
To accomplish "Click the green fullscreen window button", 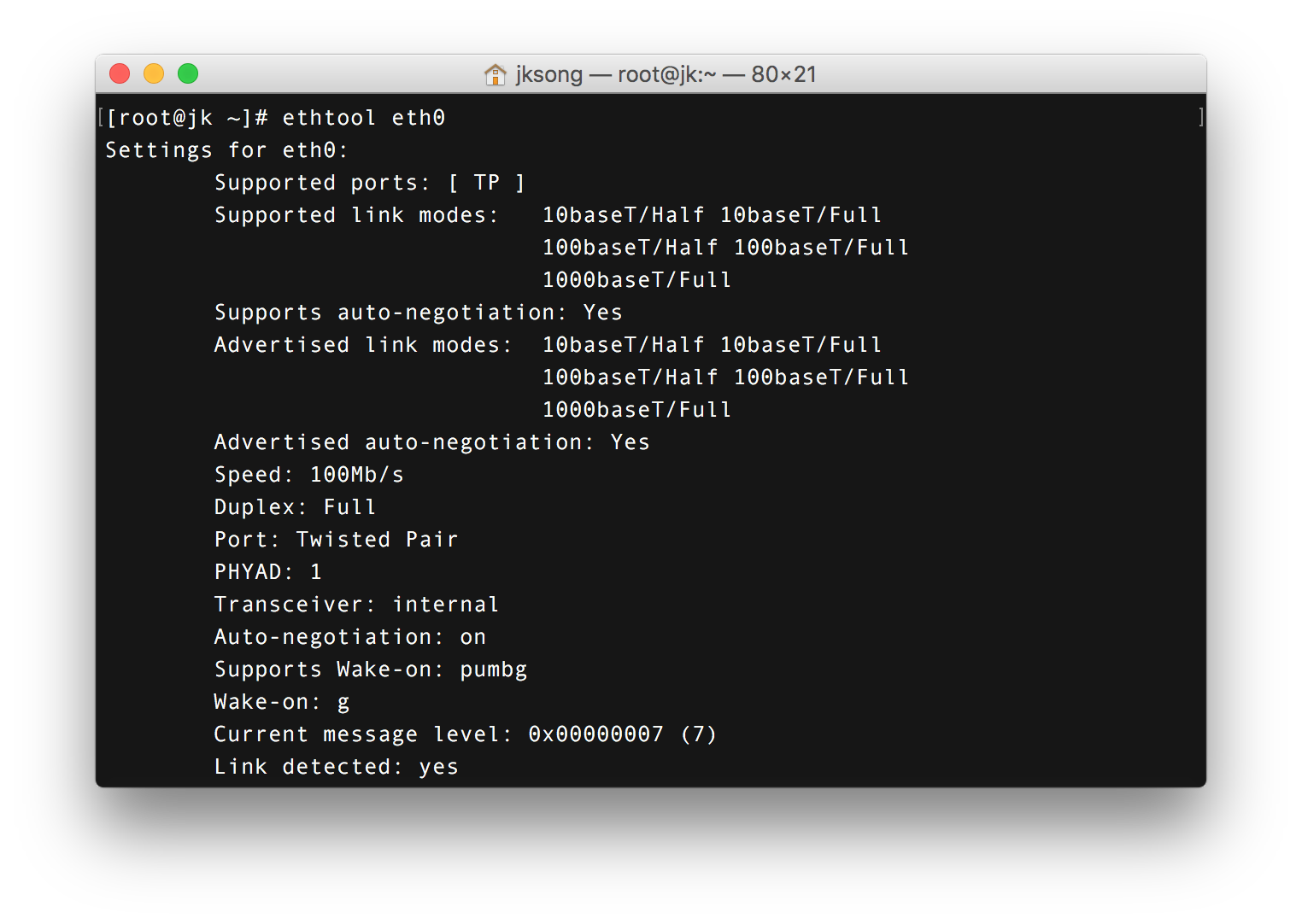I will point(188,74).
